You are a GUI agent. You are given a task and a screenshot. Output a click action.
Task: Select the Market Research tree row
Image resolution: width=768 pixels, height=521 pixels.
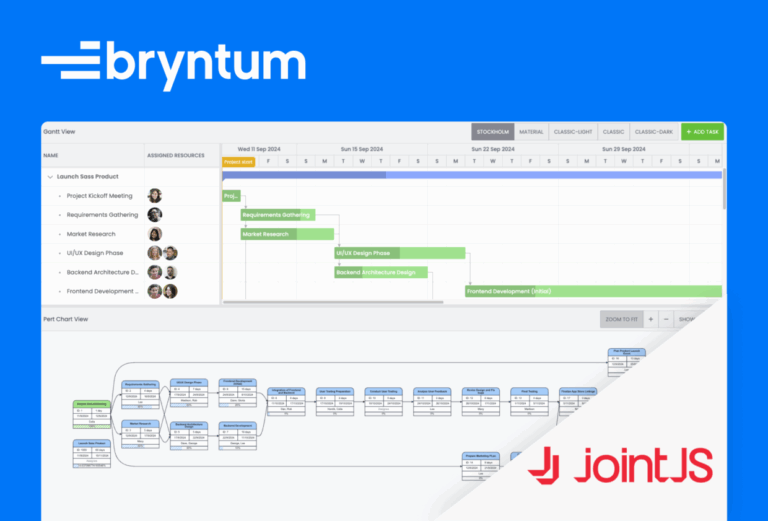131,234
